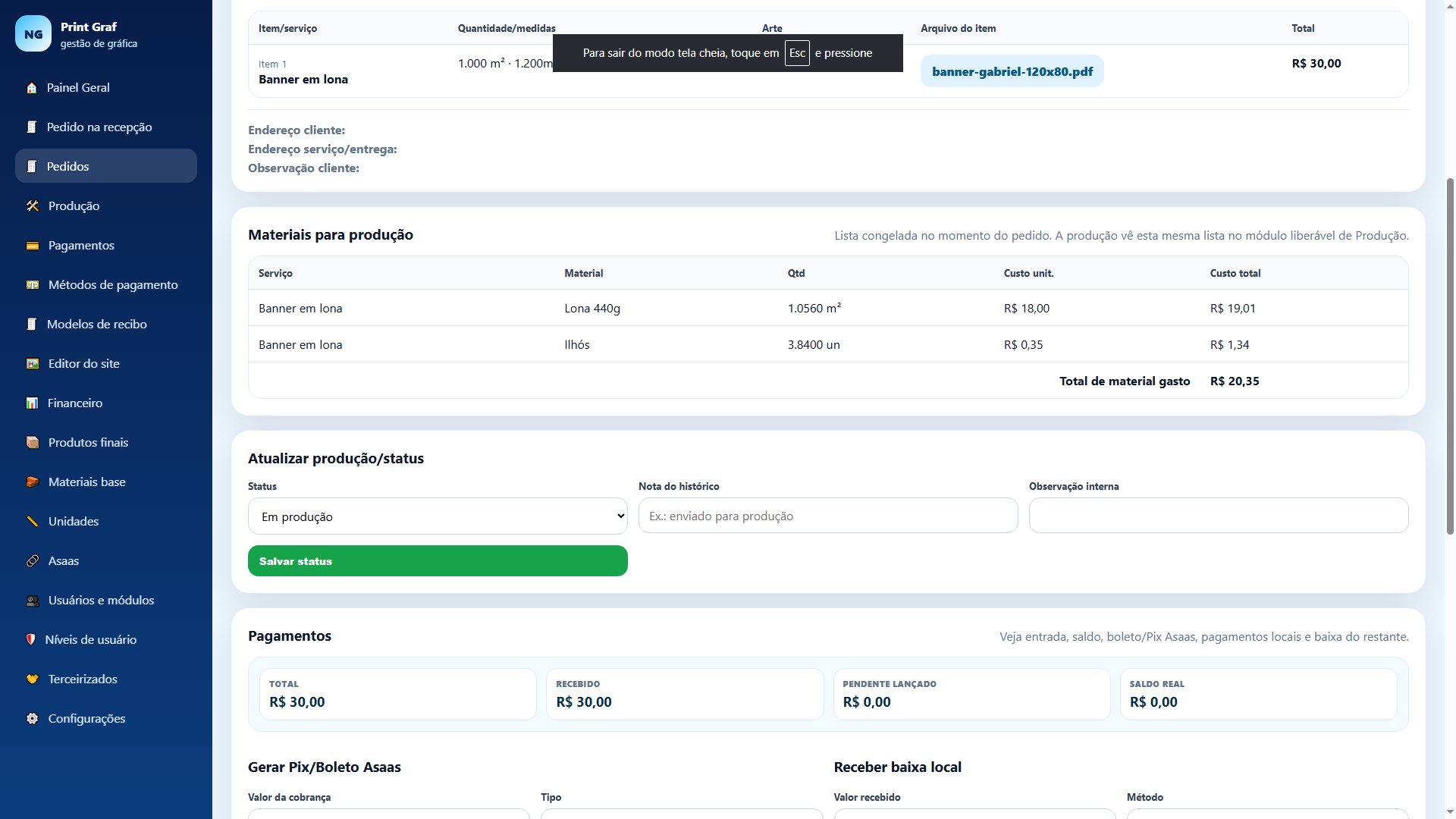Open the Painel Geral menu
Image resolution: width=1456 pixels, height=819 pixels.
[x=106, y=88]
